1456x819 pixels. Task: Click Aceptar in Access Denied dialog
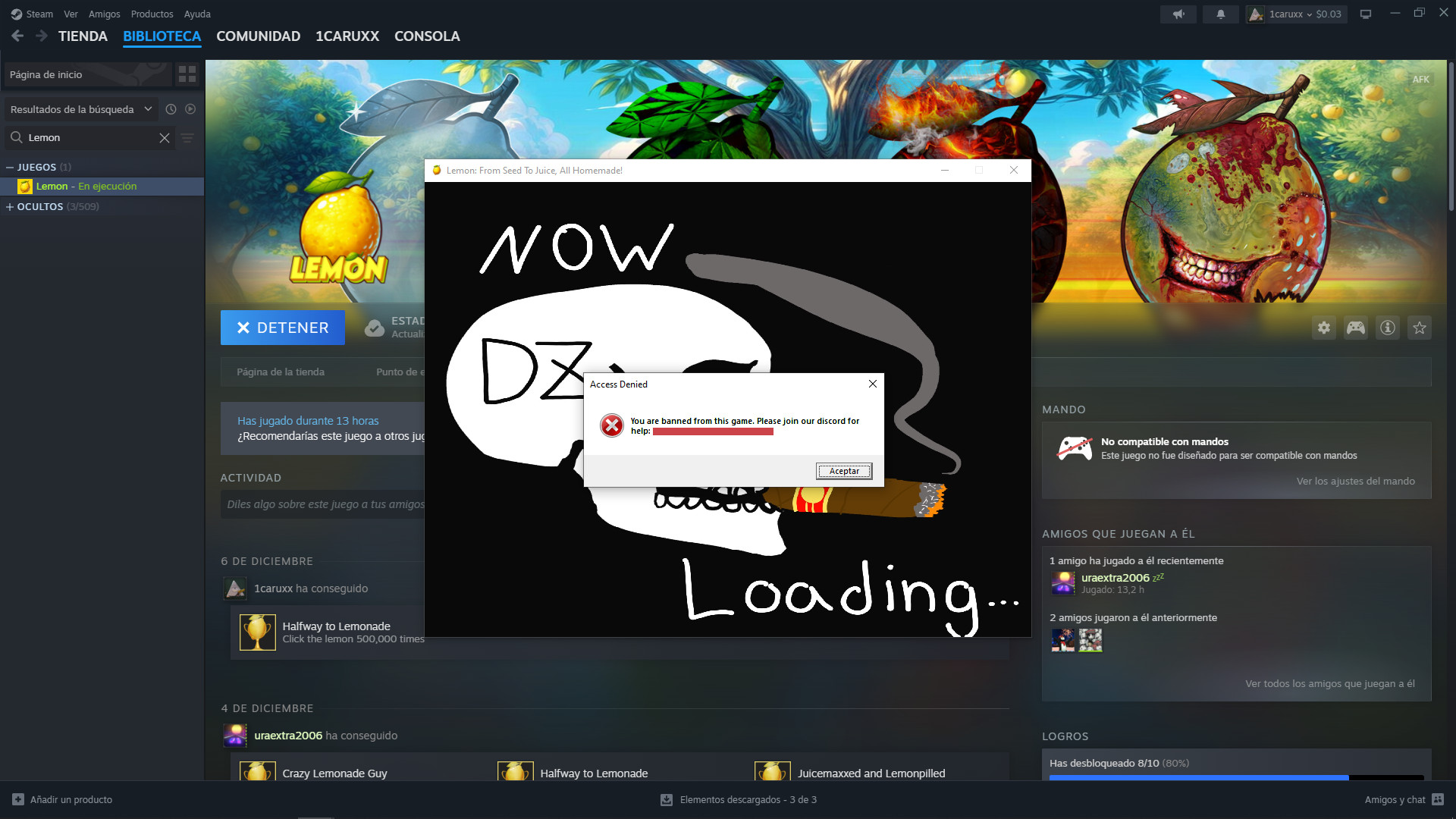point(844,471)
